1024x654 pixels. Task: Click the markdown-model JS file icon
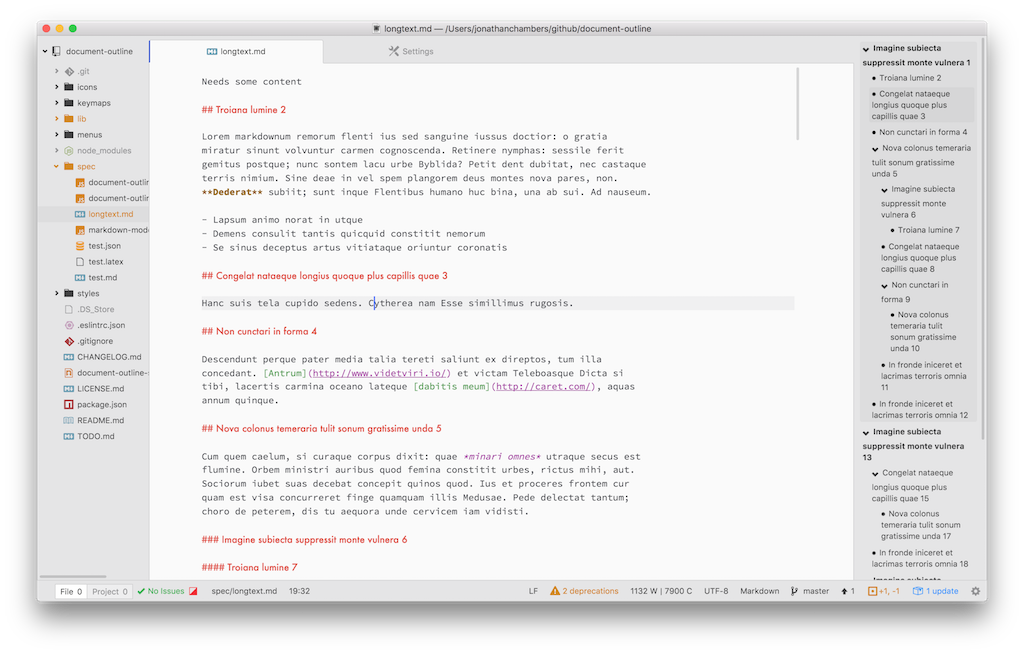click(x=80, y=230)
